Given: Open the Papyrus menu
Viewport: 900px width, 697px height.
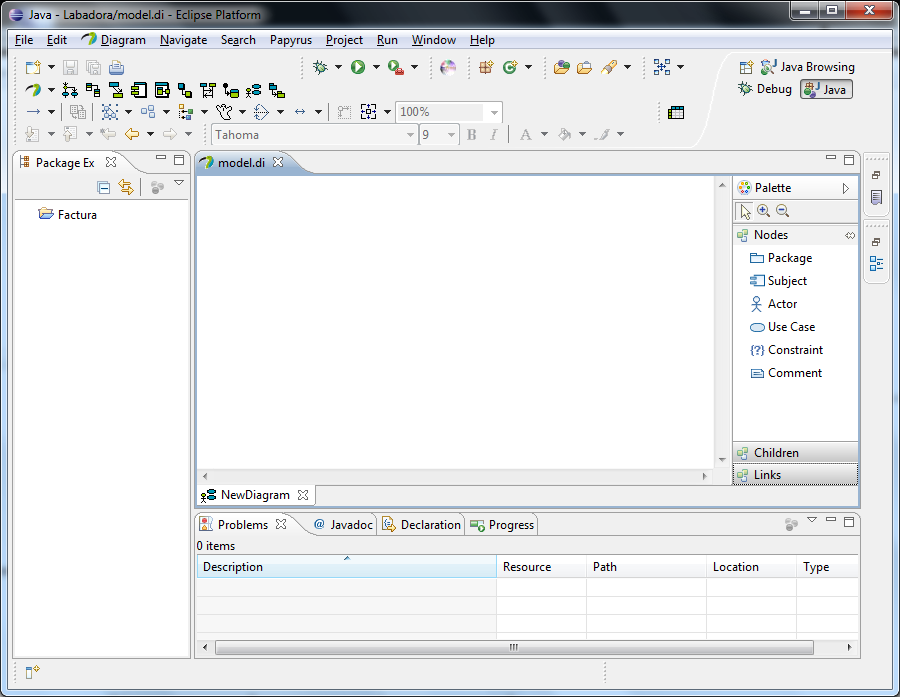Looking at the screenshot, I should [x=290, y=40].
